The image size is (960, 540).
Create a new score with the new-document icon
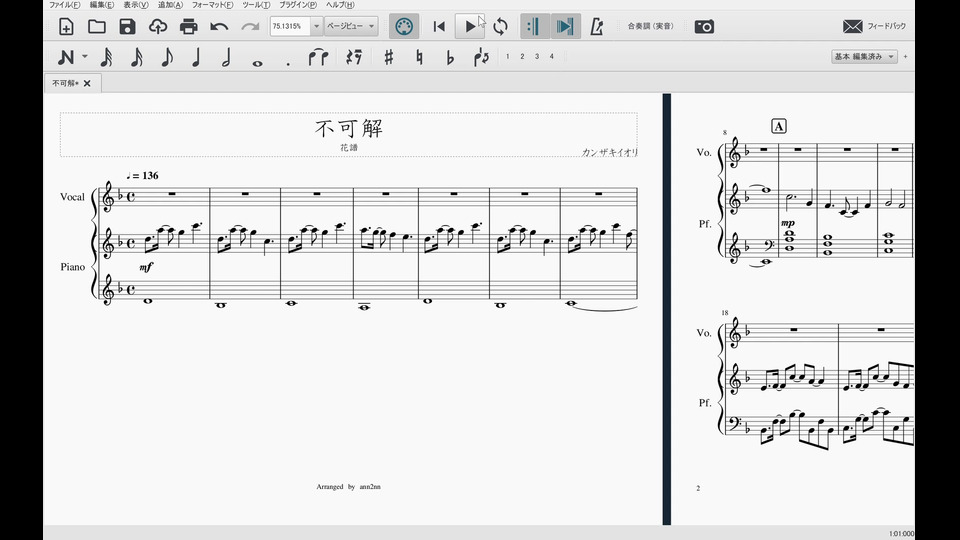click(66, 26)
